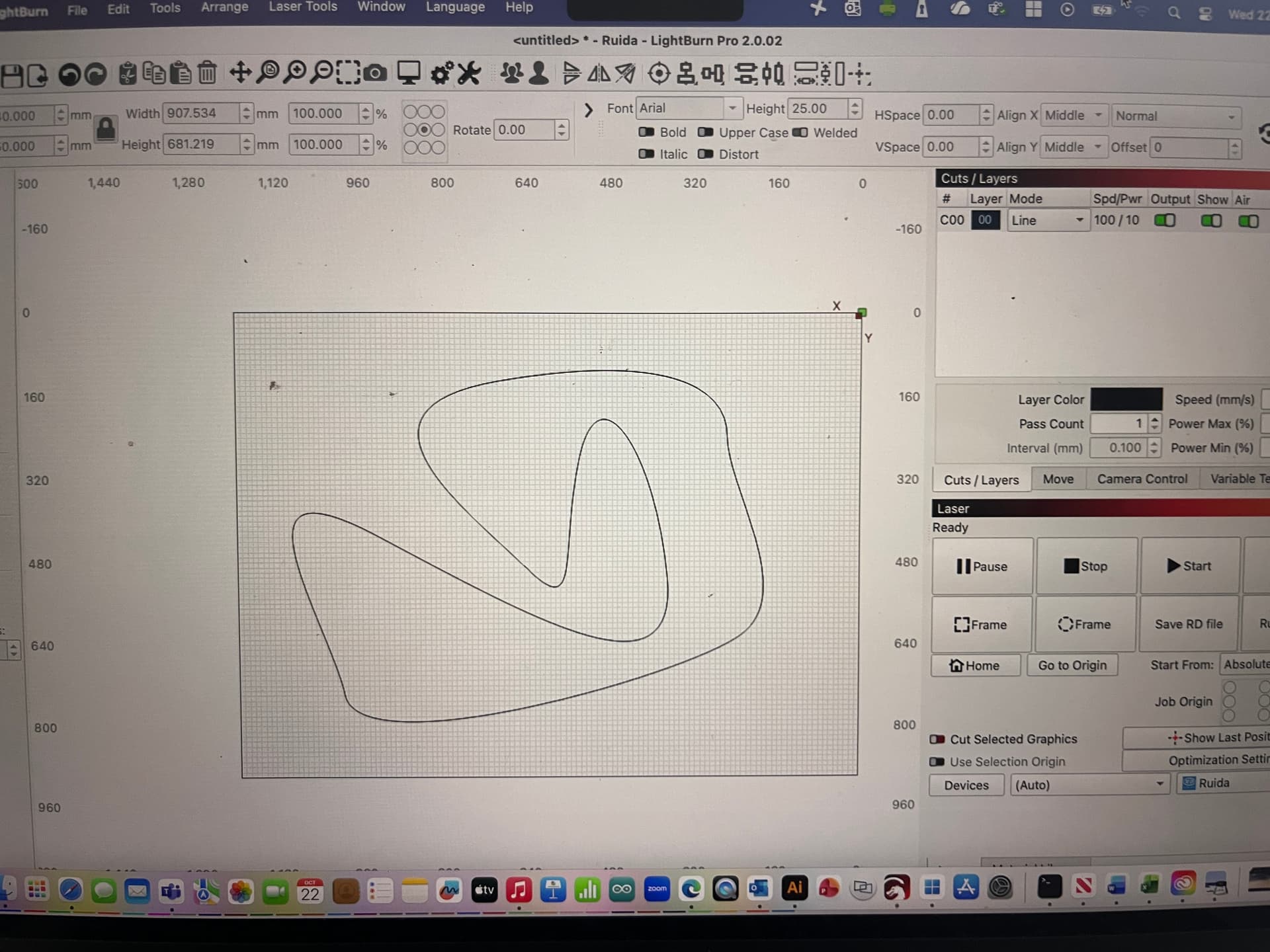
Task: Enable Cut Selected Graphics switch
Action: coord(937,739)
